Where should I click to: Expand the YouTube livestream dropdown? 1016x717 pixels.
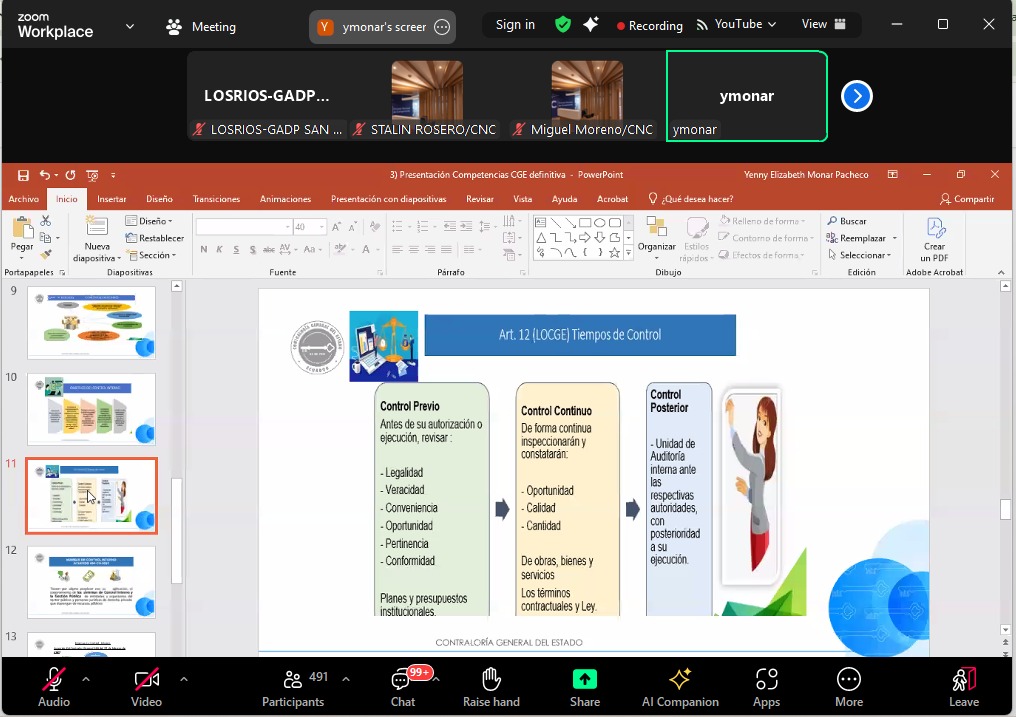tap(737, 25)
